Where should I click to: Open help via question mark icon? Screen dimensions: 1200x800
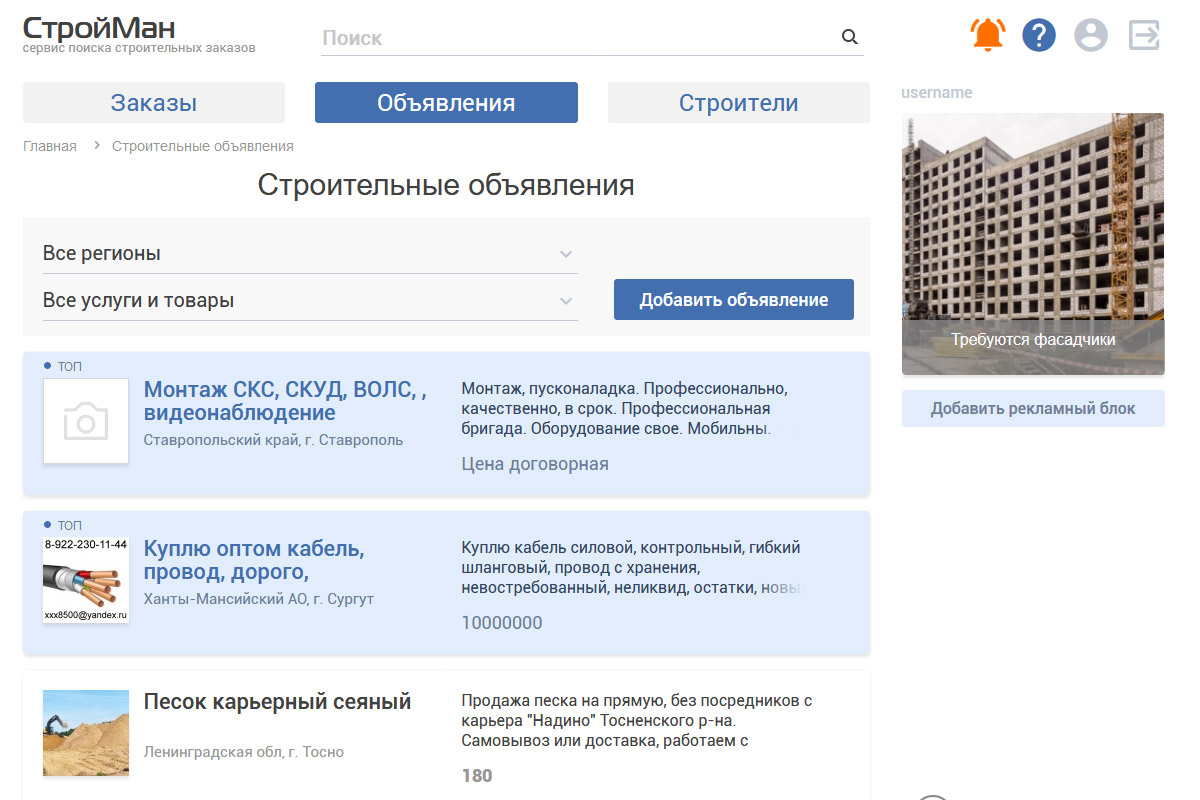(1039, 36)
